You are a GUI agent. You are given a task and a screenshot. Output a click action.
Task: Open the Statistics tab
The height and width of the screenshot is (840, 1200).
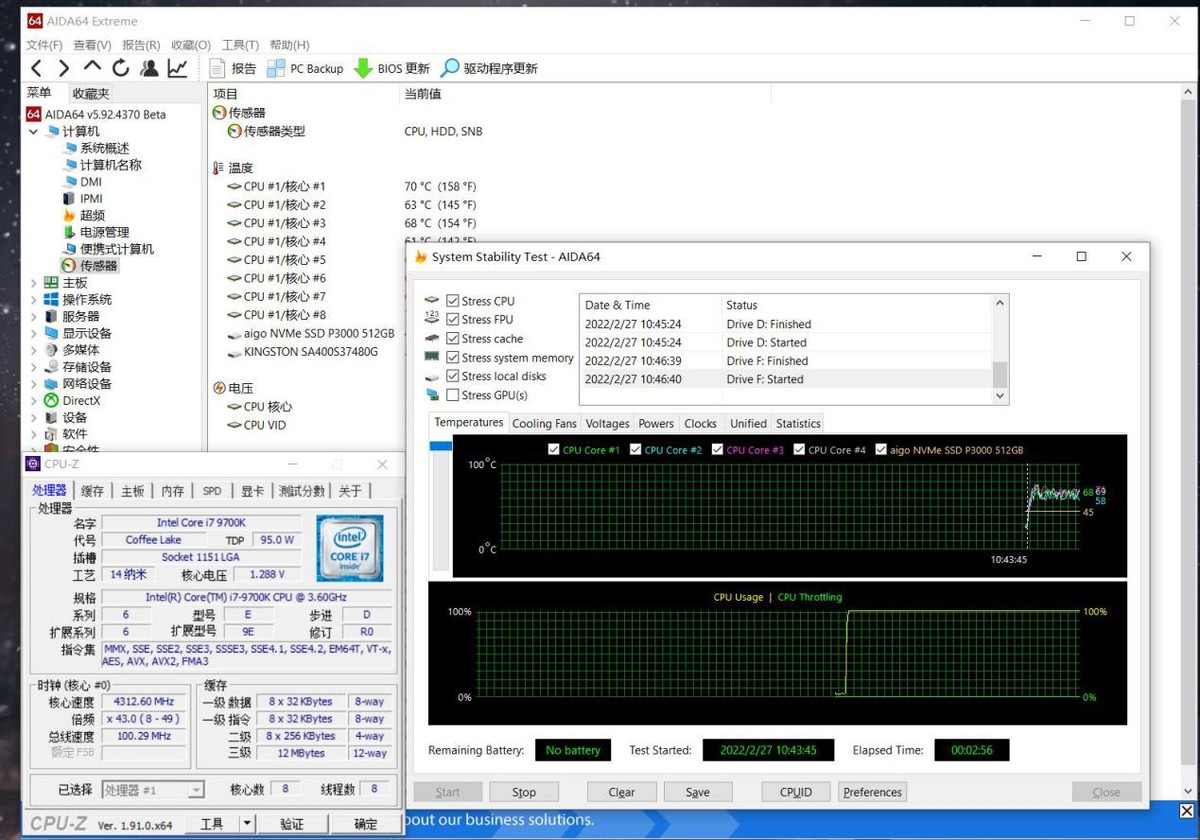(x=798, y=423)
